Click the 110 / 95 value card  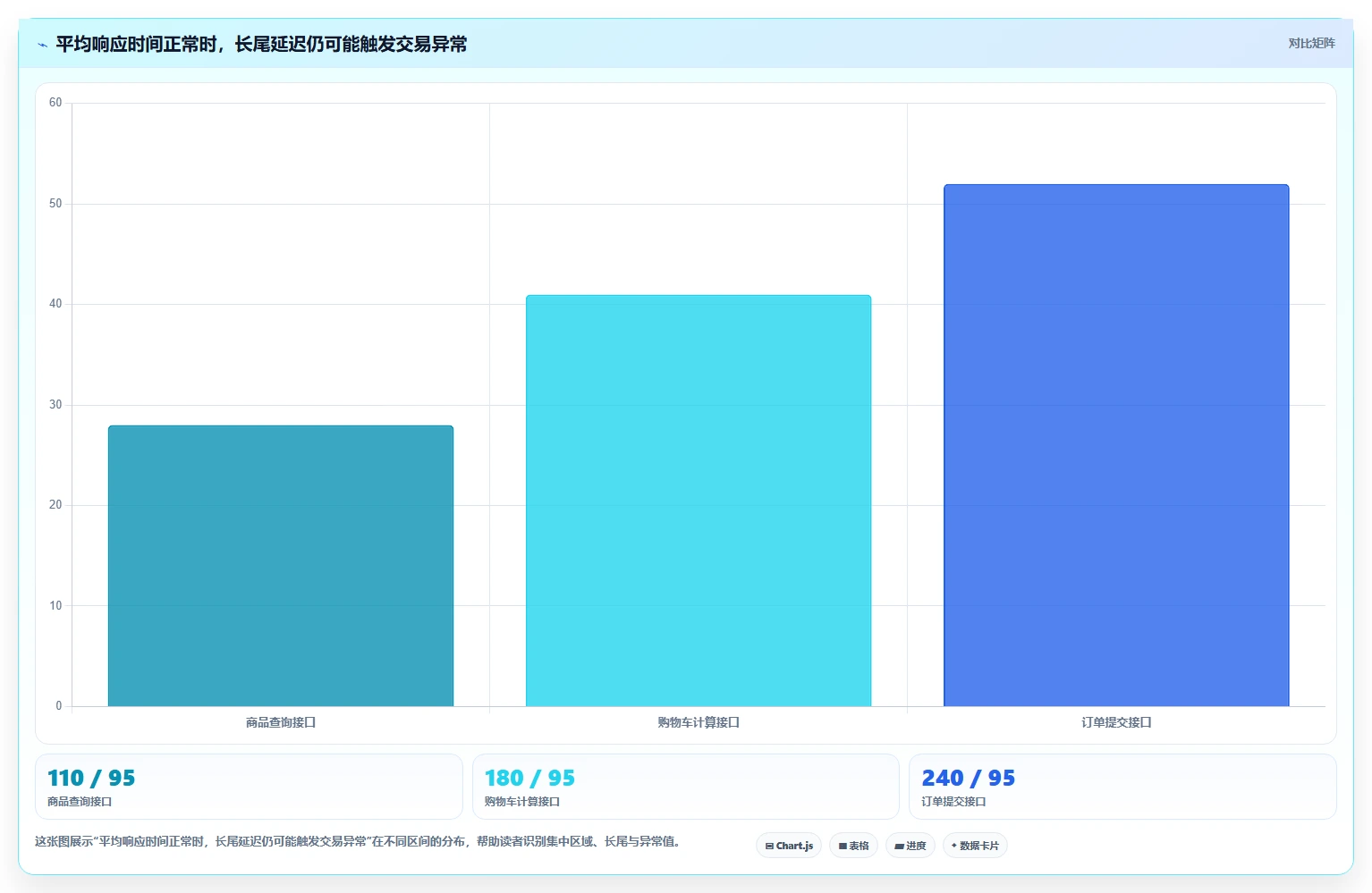249,787
